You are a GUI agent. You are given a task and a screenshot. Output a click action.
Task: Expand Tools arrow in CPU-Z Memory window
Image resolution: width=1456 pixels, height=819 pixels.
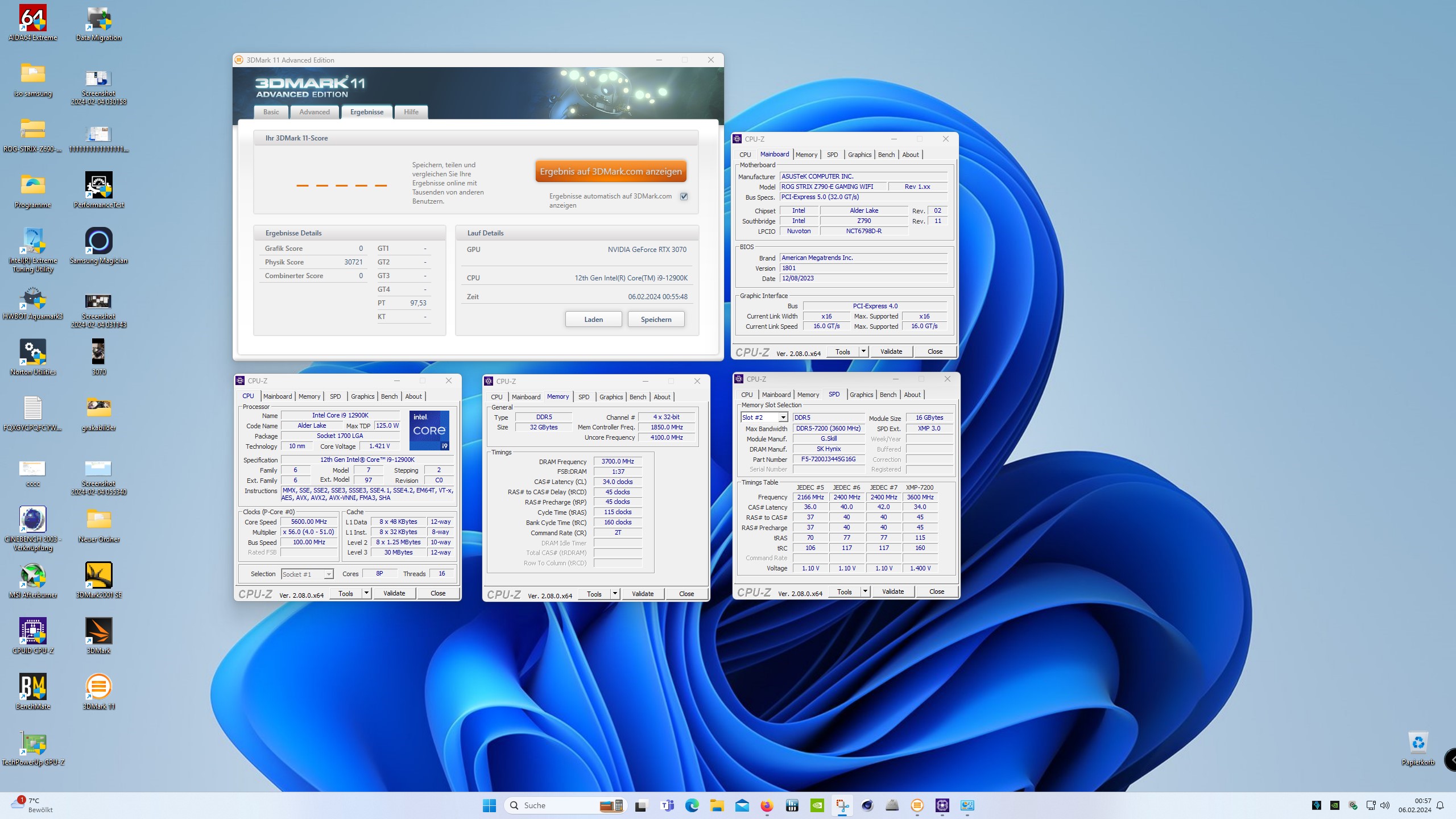click(615, 594)
